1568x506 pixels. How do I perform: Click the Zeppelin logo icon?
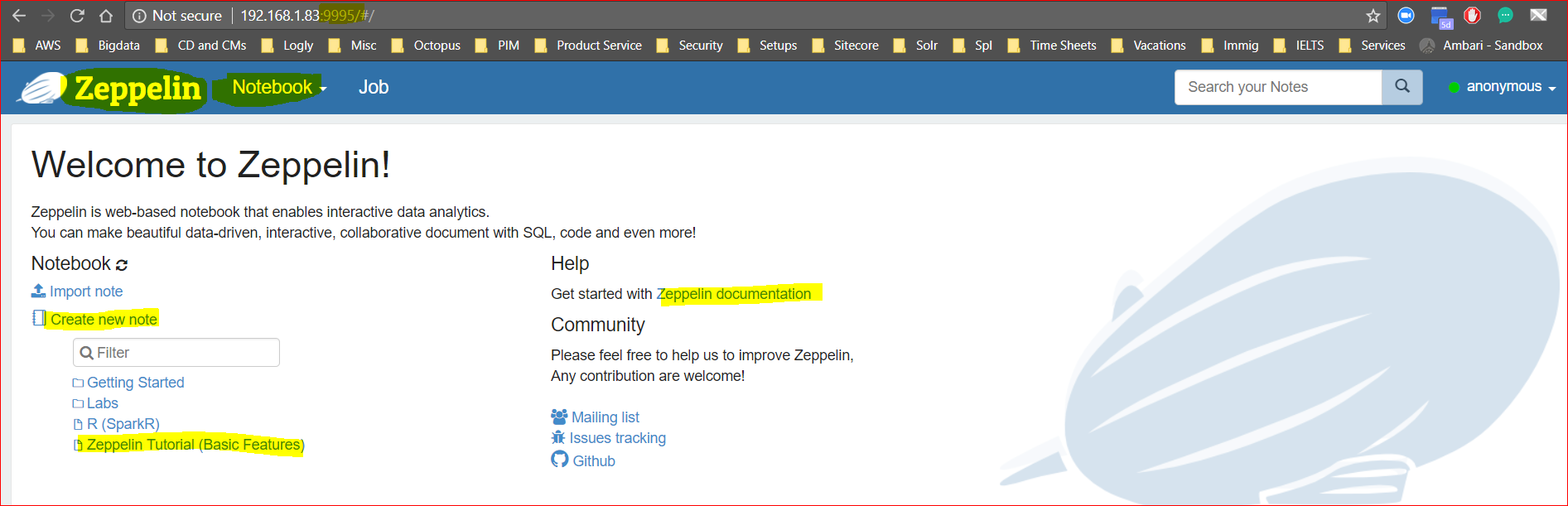(43, 88)
